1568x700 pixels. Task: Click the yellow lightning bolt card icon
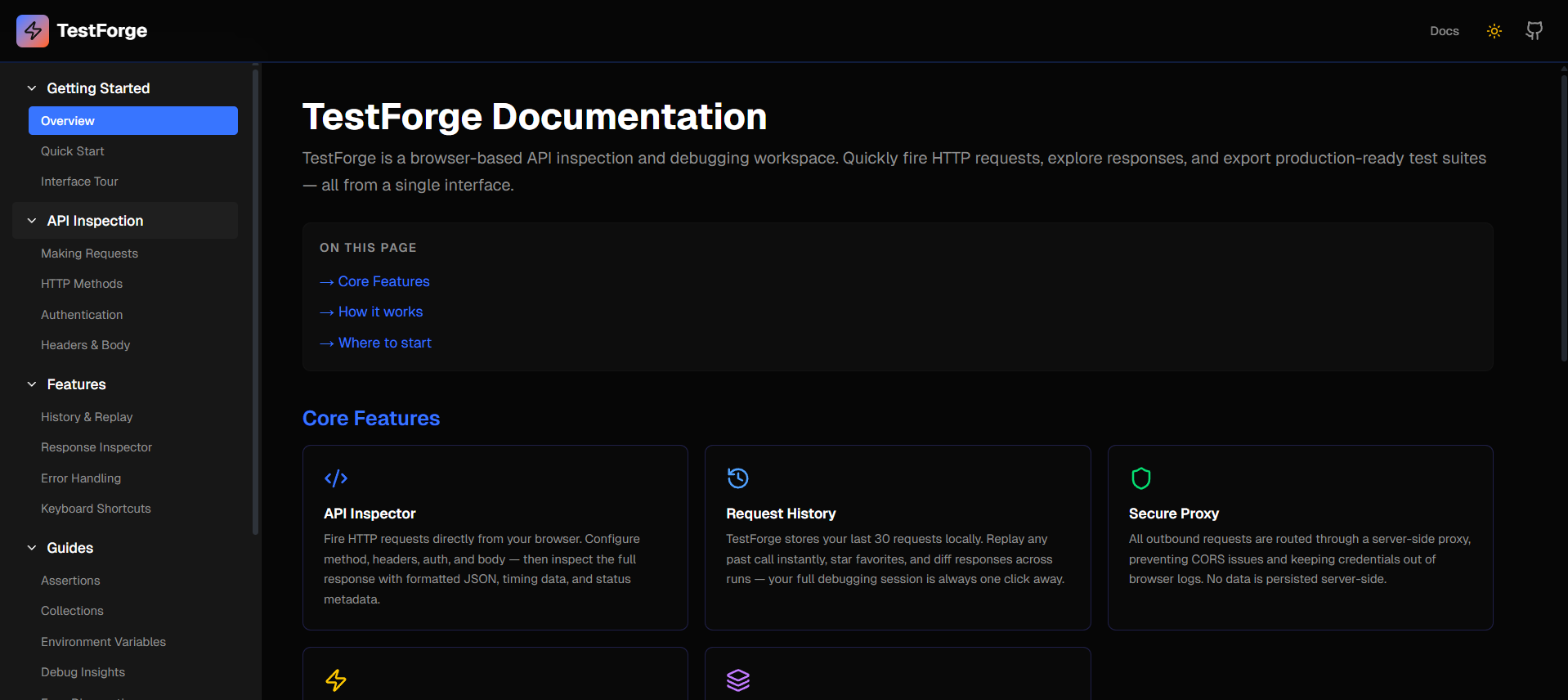pyautogui.click(x=336, y=680)
